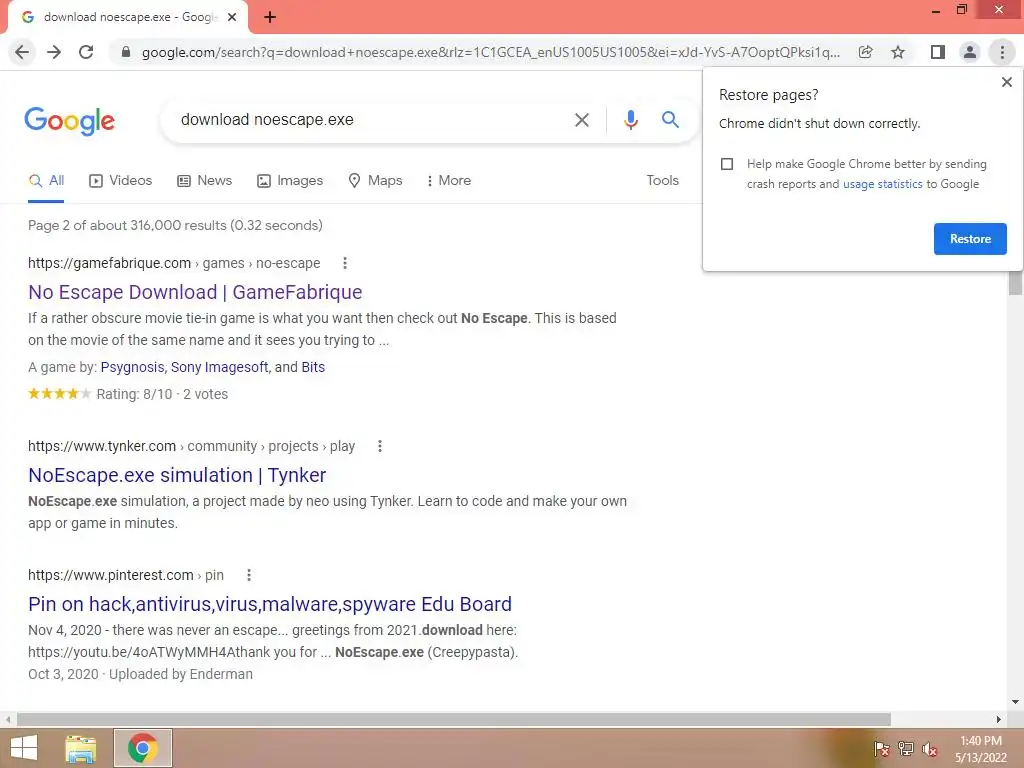Switch to Images results tab
This screenshot has height=768, width=1024.
pyautogui.click(x=289, y=181)
